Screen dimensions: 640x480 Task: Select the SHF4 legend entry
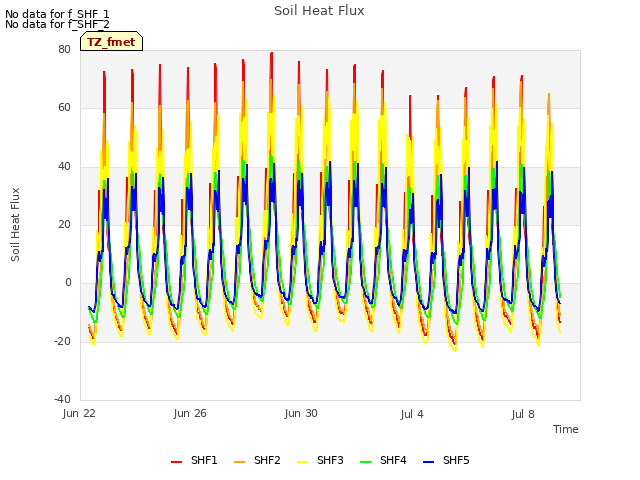[383, 460]
